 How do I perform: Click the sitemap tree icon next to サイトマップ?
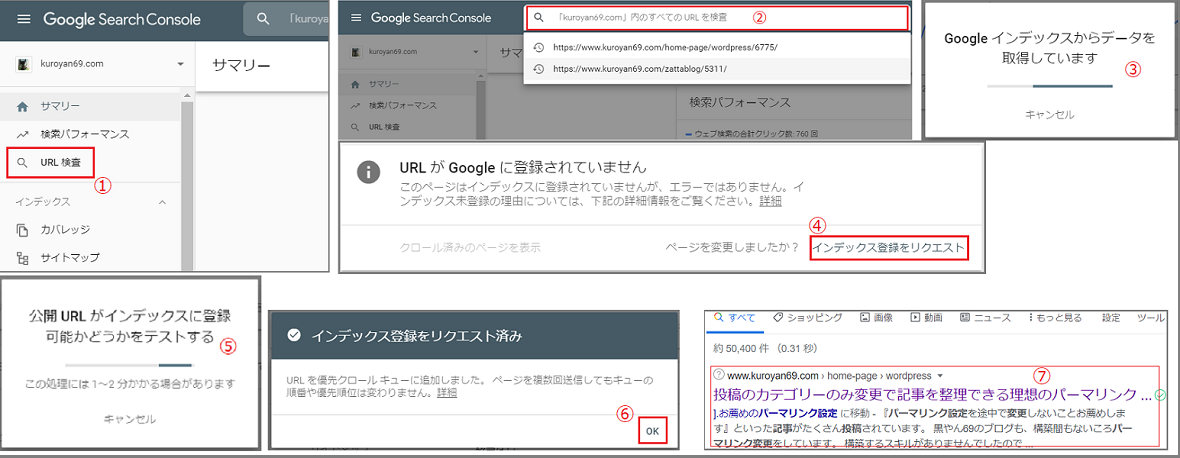coord(23,258)
